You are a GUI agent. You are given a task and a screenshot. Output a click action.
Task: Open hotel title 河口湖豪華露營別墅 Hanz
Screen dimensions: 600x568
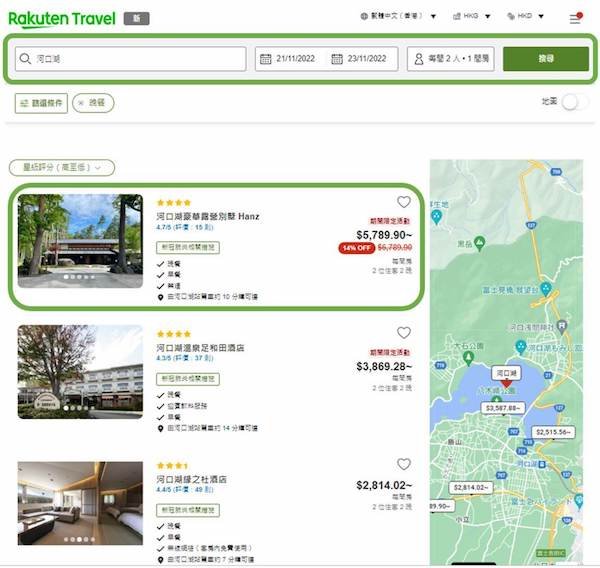pos(207,216)
